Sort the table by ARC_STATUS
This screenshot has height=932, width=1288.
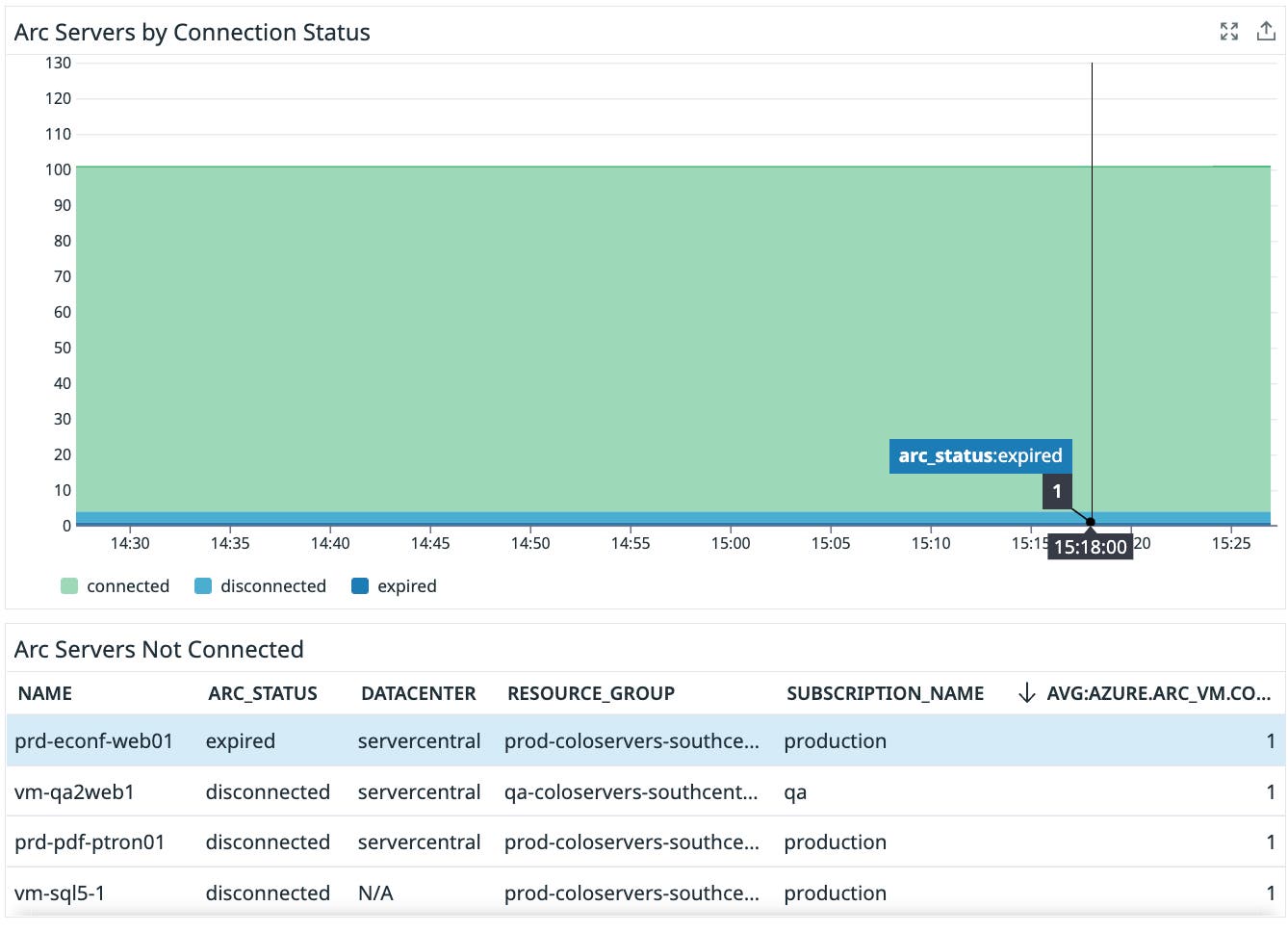263,692
